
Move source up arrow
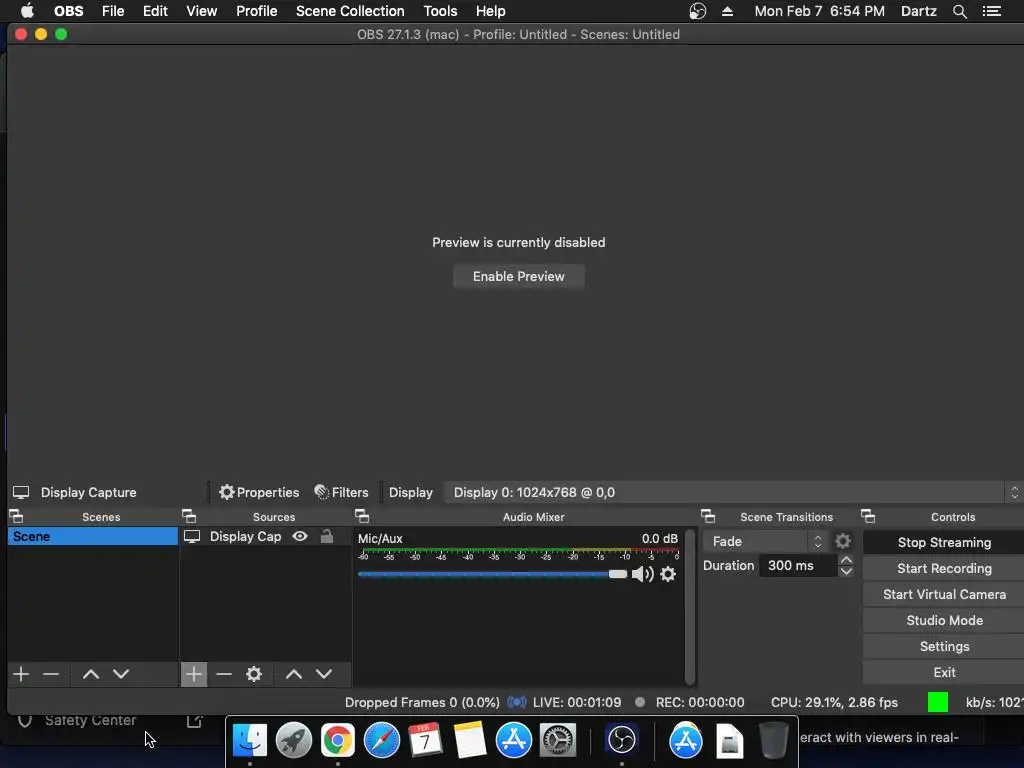[x=294, y=674]
